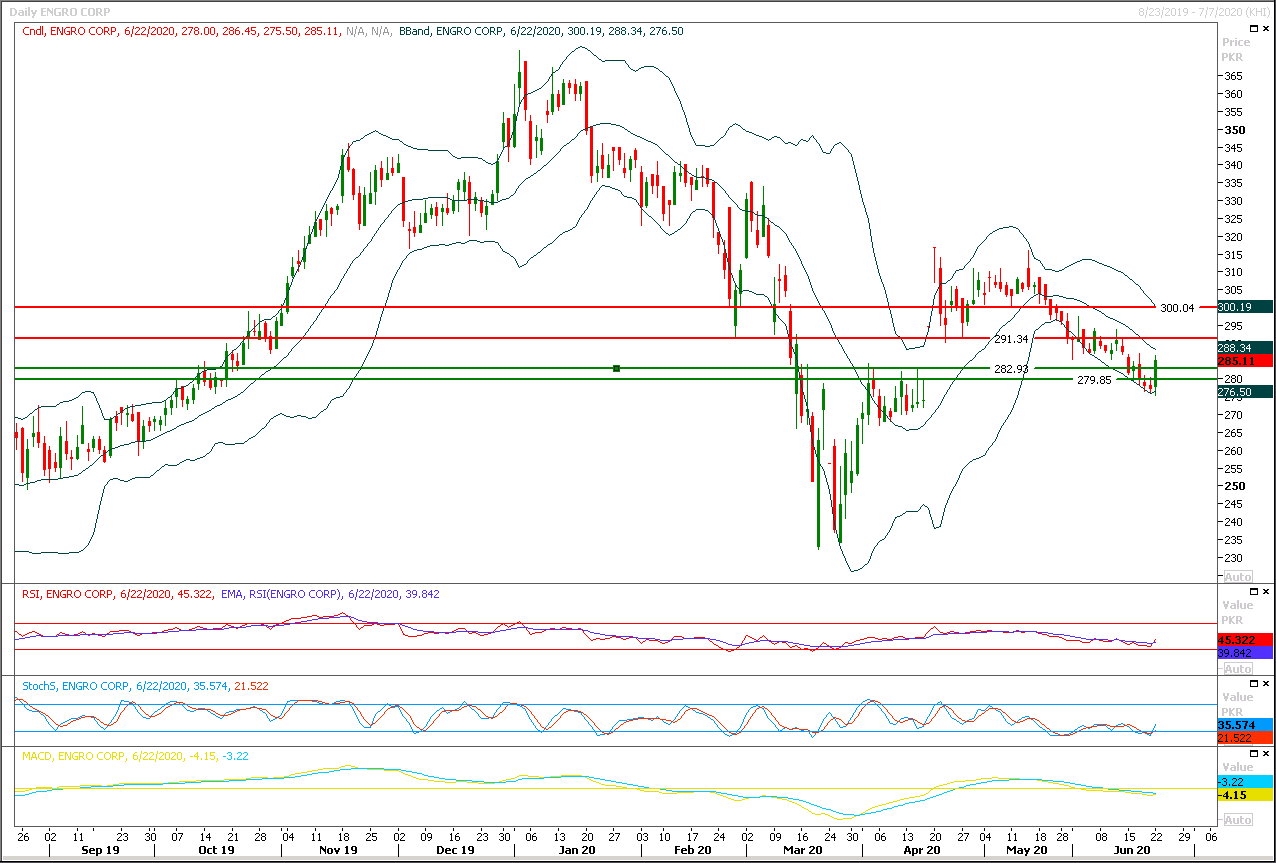Click the Oct 19 month label
This screenshot has width=1276, height=863.
coord(216,850)
